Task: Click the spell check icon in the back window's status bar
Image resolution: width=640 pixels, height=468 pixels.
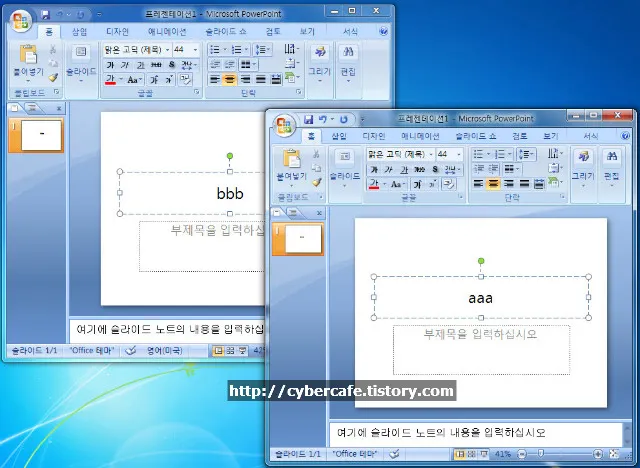Action: pos(130,351)
